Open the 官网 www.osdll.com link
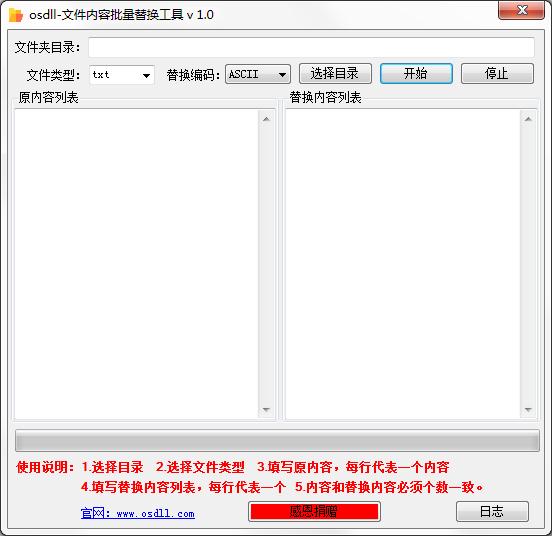This screenshot has height=536, width=552. (x=138, y=513)
